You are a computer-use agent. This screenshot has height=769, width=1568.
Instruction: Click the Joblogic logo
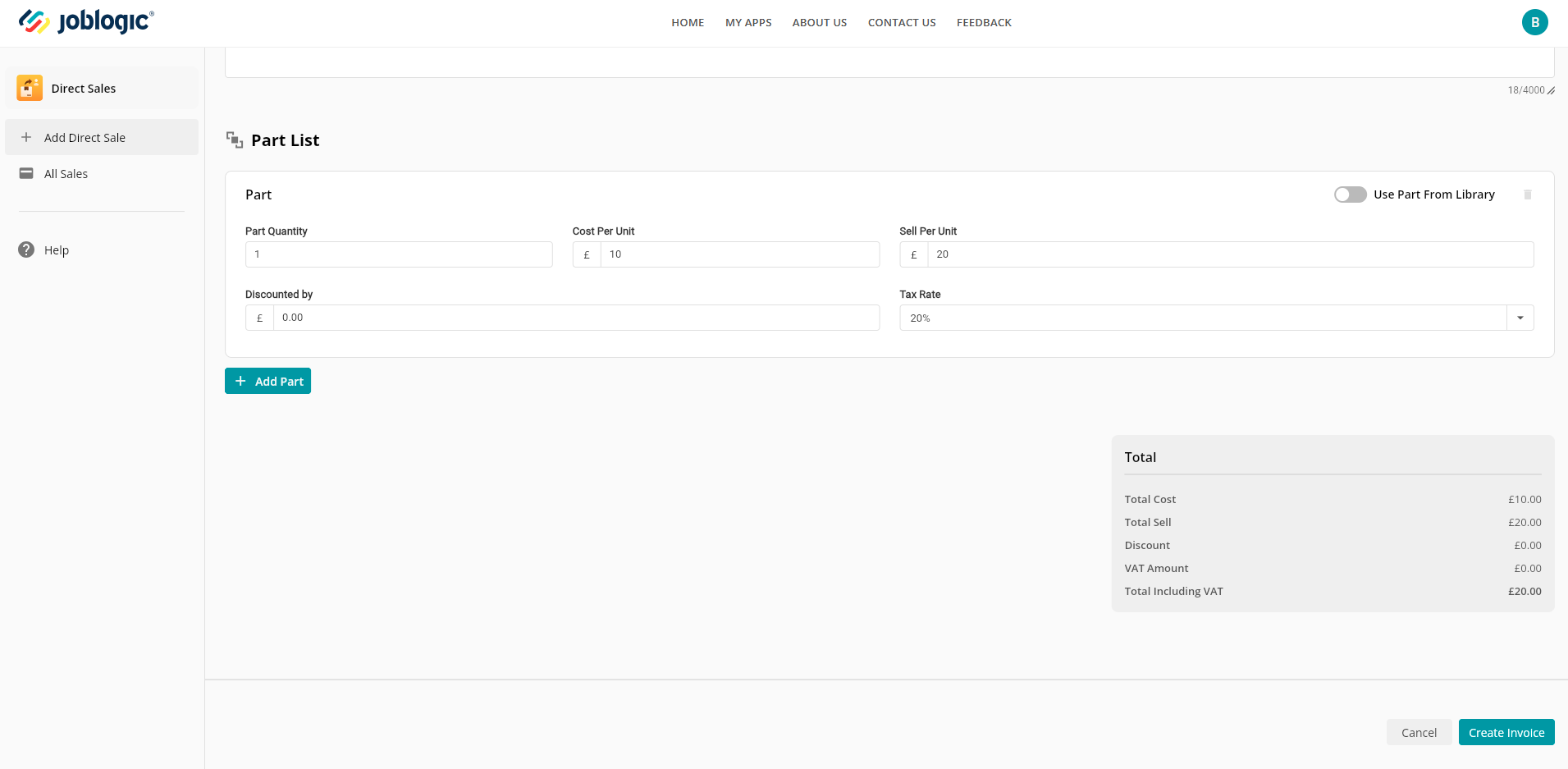coord(86,21)
